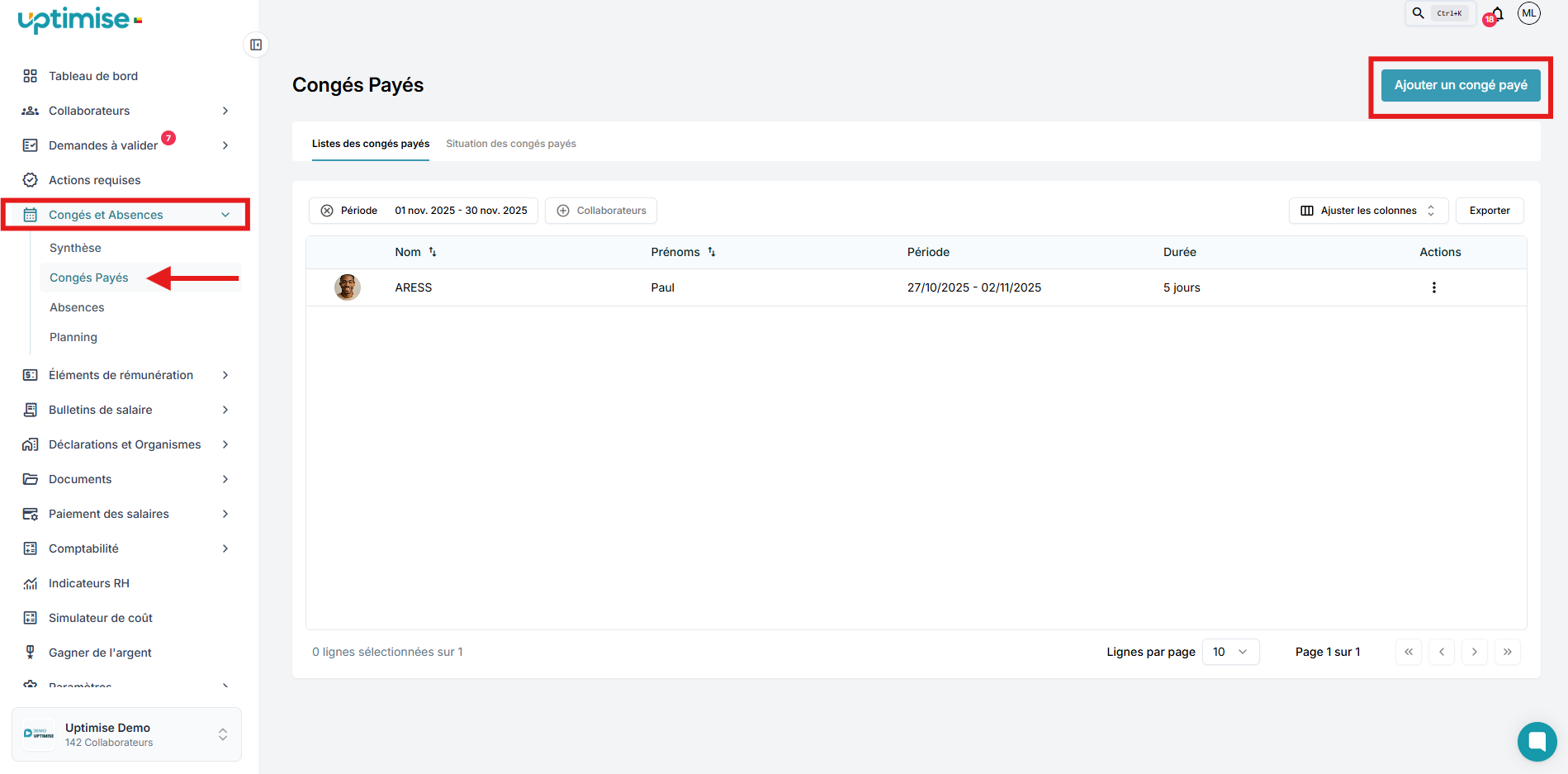This screenshot has width=1568, height=774.
Task: Open the chat support bubble
Action: pyautogui.click(x=1537, y=741)
